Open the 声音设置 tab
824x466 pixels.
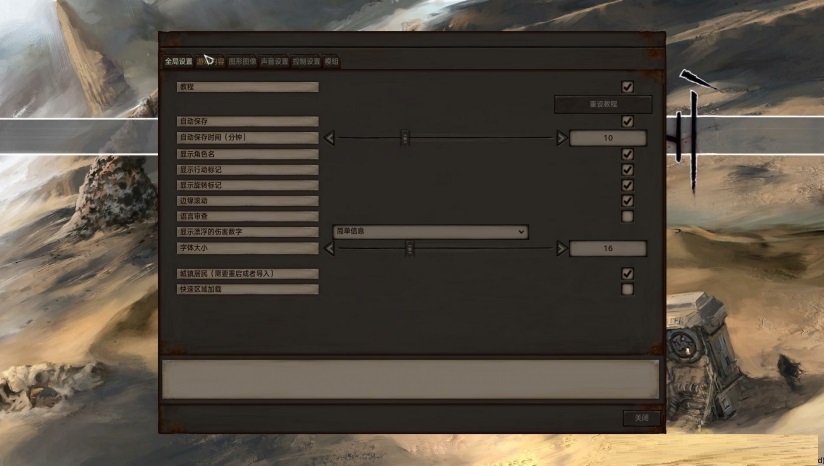274,61
